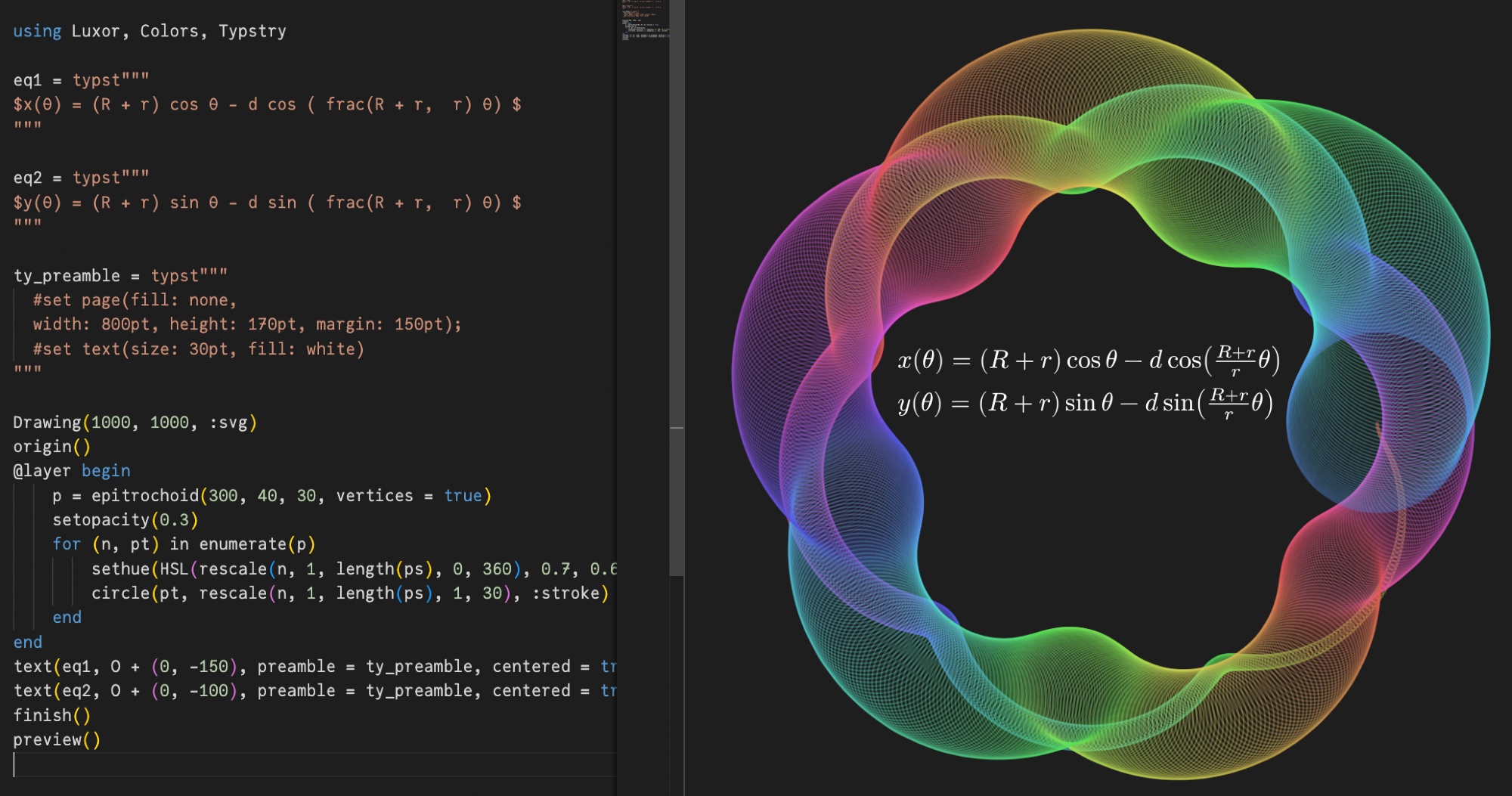Image resolution: width=1512 pixels, height=796 pixels.
Task: Select the Typstry package name
Action: [252, 31]
